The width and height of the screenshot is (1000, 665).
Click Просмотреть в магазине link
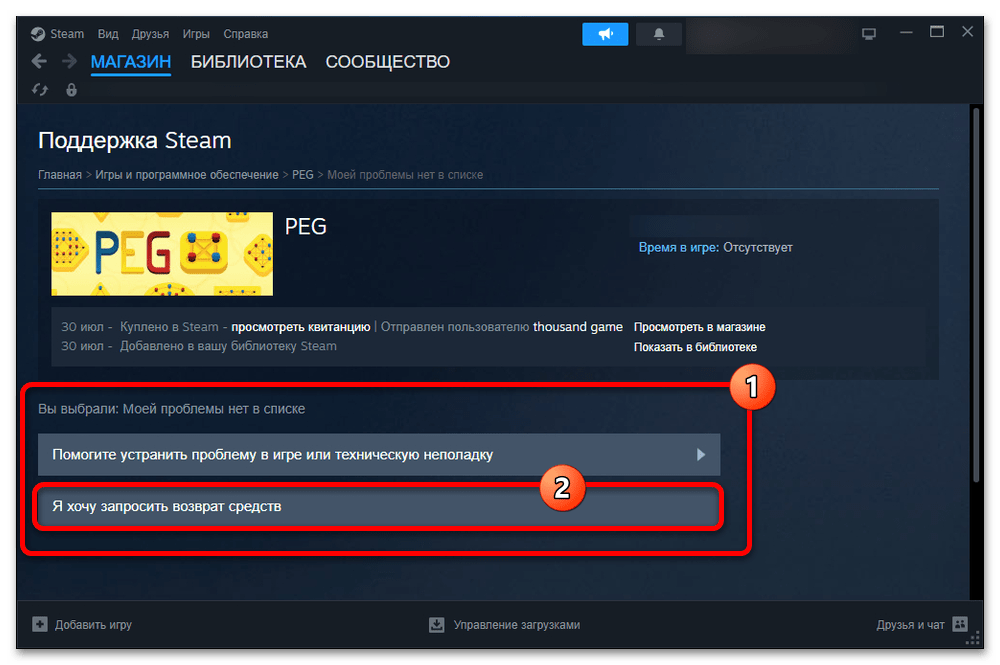tap(700, 326)
